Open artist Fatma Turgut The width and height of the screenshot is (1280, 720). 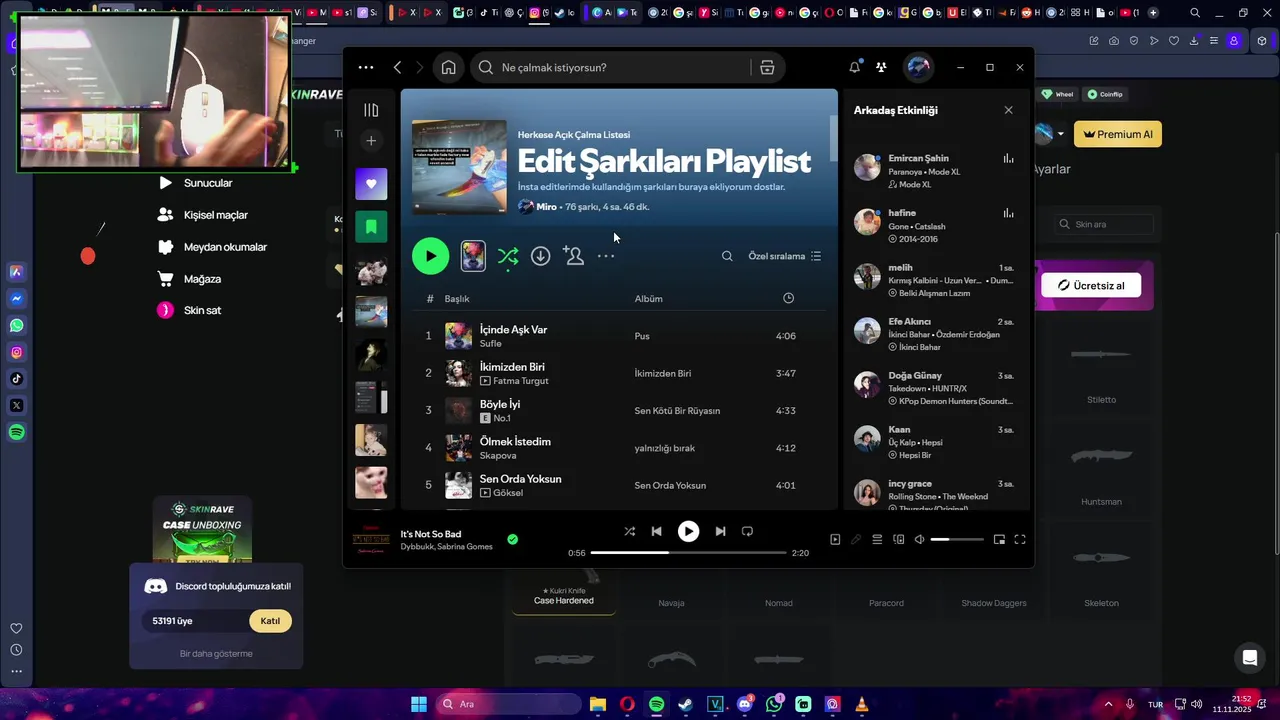[521, 381]
